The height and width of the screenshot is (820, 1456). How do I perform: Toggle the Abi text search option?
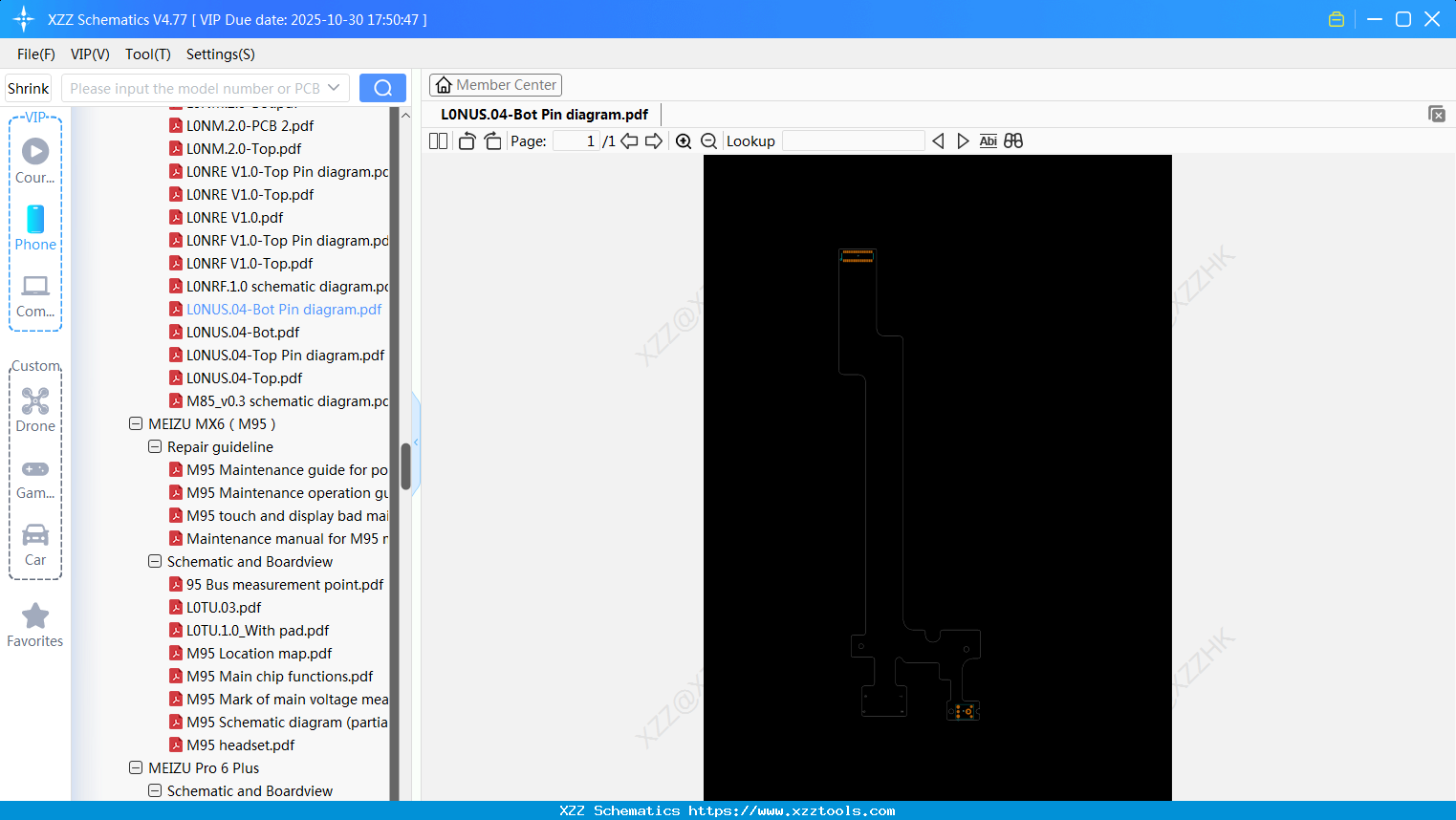coord(988,140)
